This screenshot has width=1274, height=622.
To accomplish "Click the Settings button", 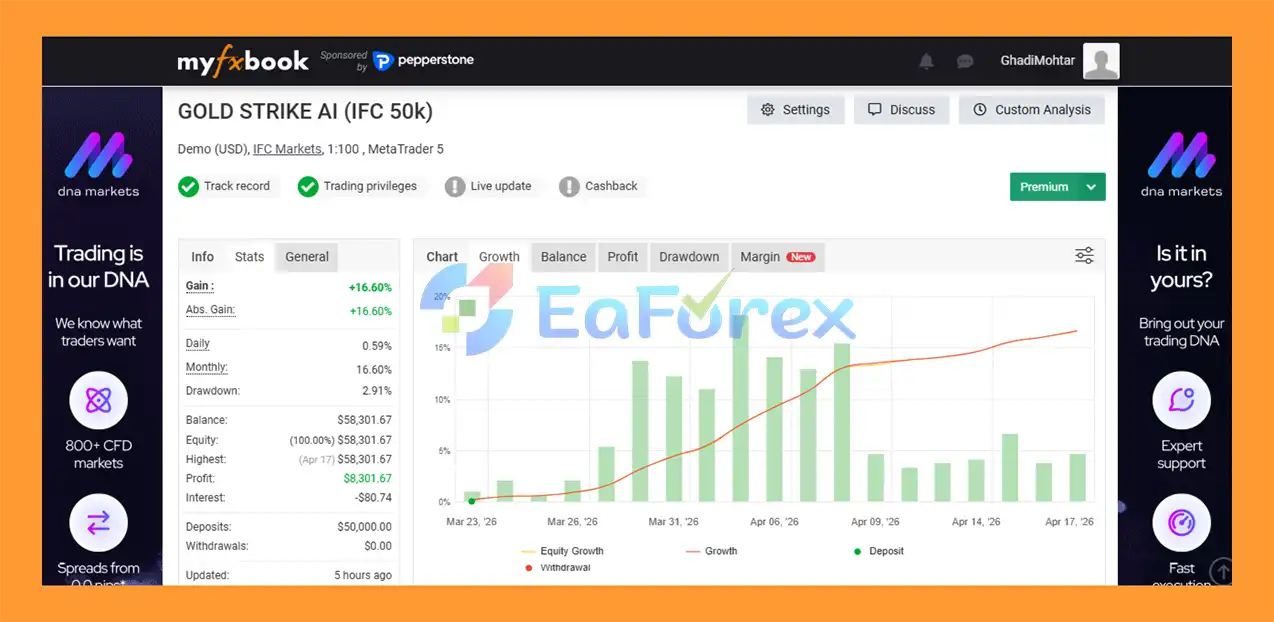I will coord(796,110).
